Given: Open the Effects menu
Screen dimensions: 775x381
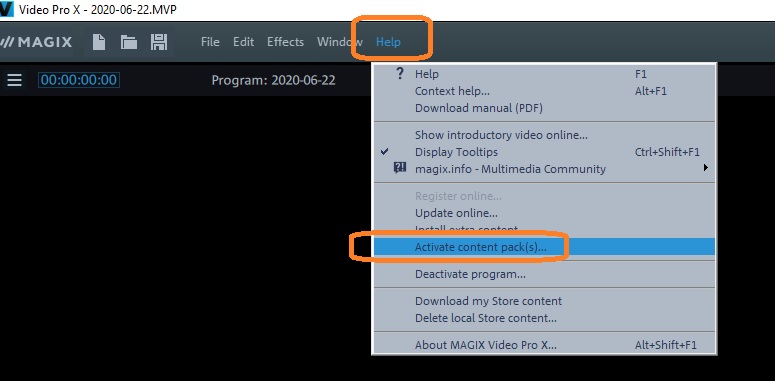Looking at the screenshot, I should point(285,42).
